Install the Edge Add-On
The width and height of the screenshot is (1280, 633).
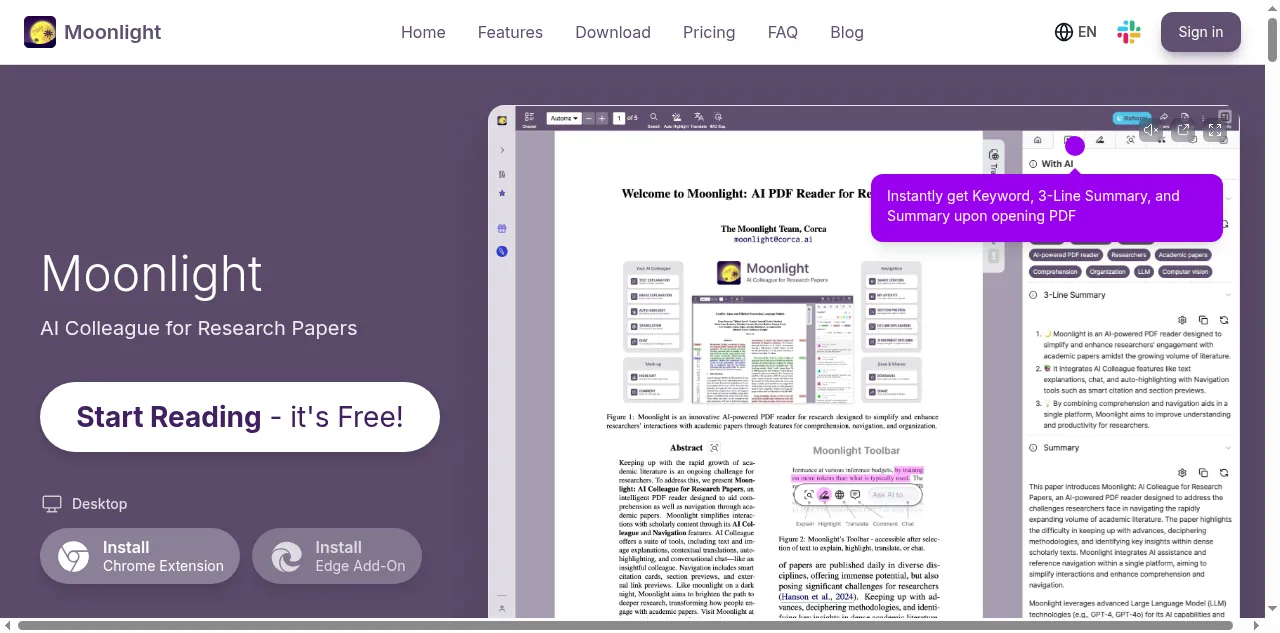[x=337, y=556]
